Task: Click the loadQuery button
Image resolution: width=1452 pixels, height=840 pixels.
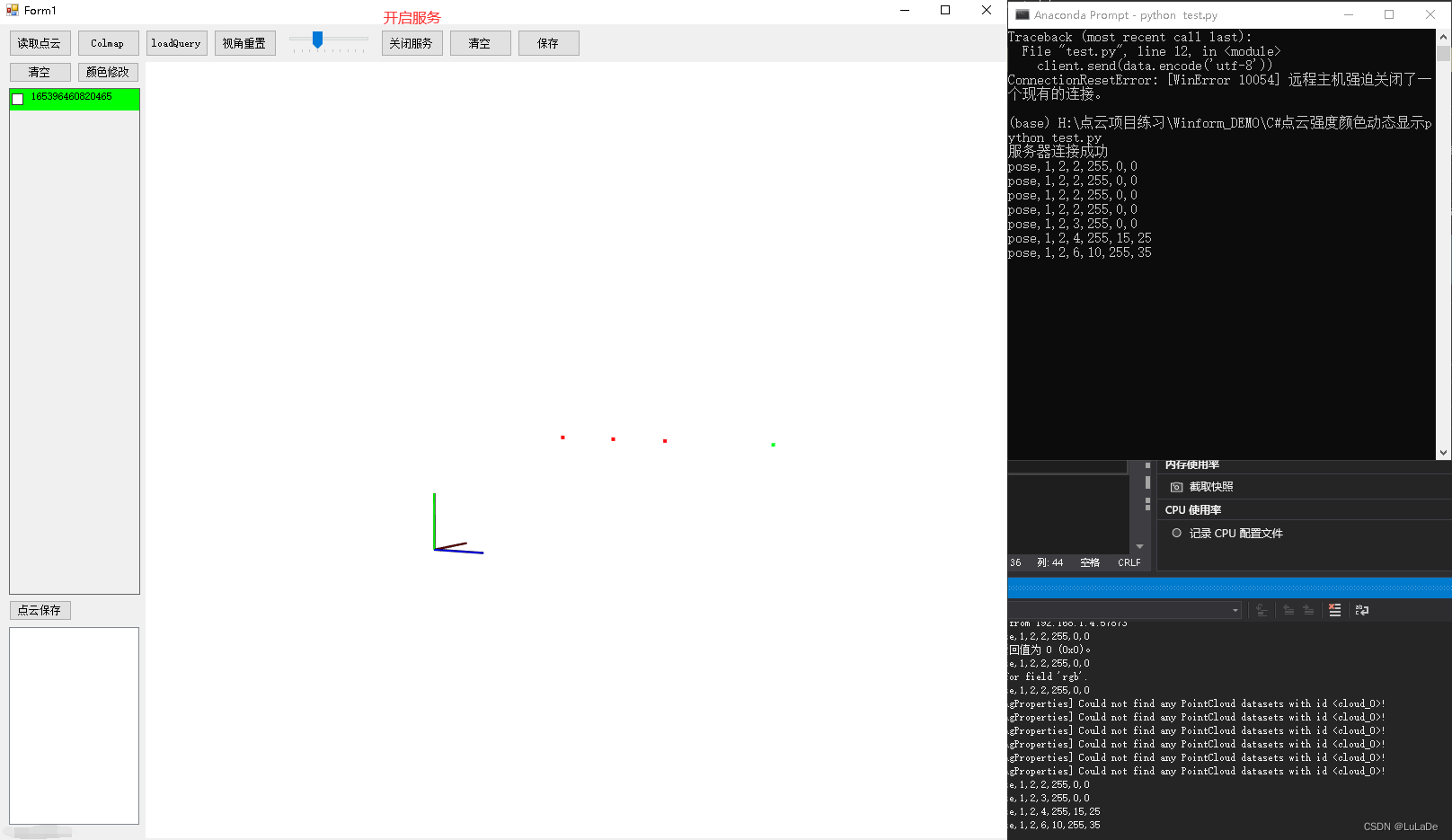Action: coord(176,43)
